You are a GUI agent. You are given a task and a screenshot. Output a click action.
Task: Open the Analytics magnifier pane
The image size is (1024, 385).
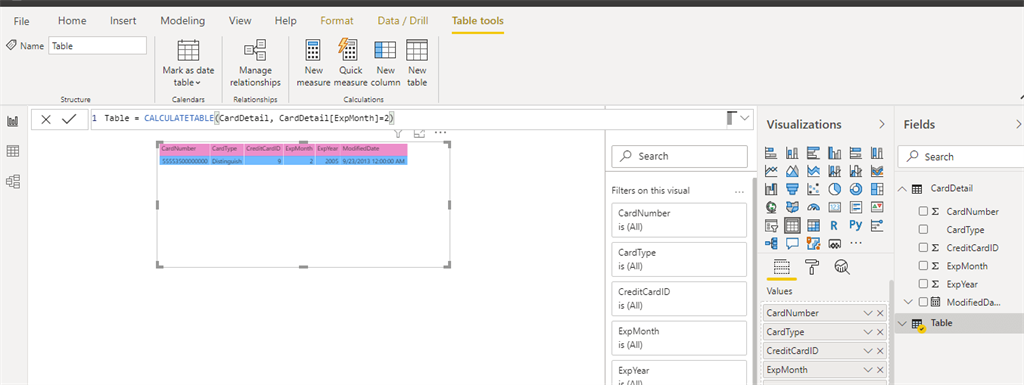[x=842, y=266]
